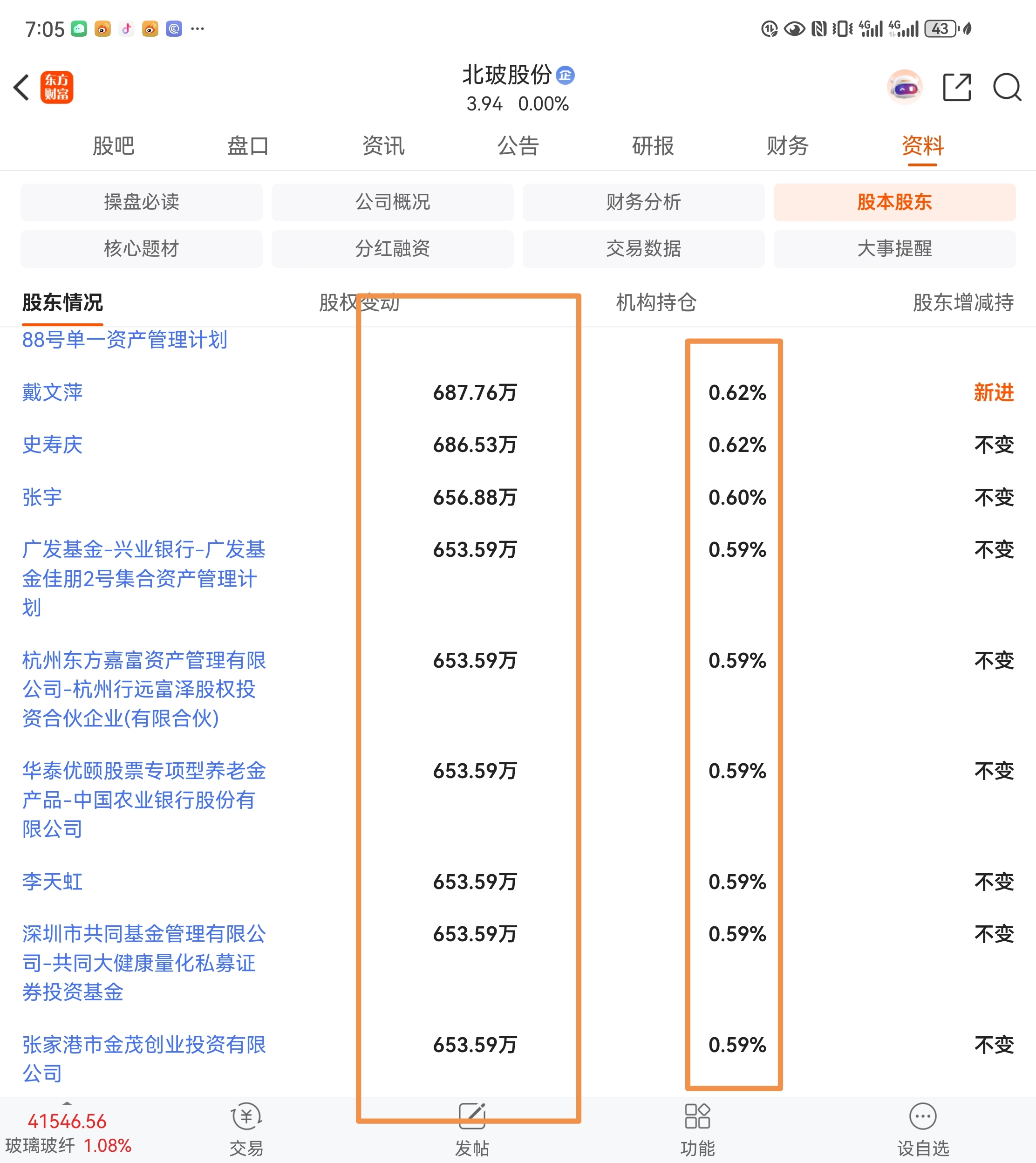Tap the 687.76万 holding value
This screenshot has height=1163, width=1036.
point(475,392)
